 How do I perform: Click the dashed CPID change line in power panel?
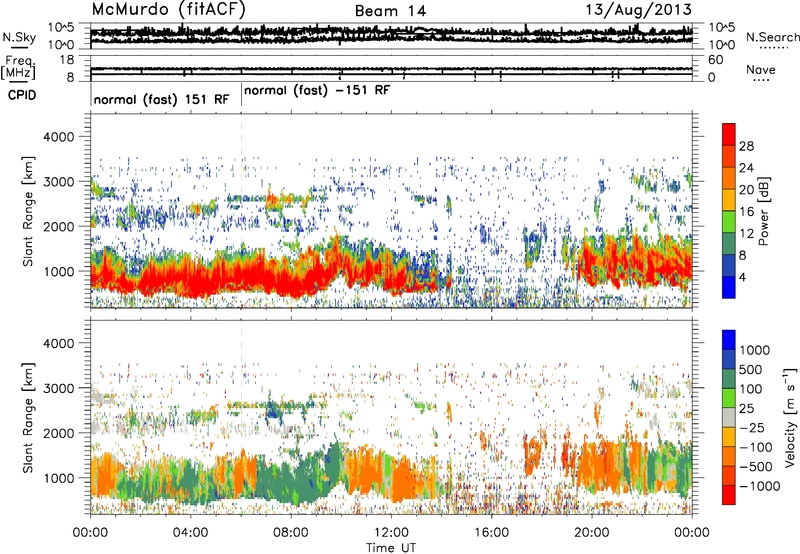click(241, 211)
